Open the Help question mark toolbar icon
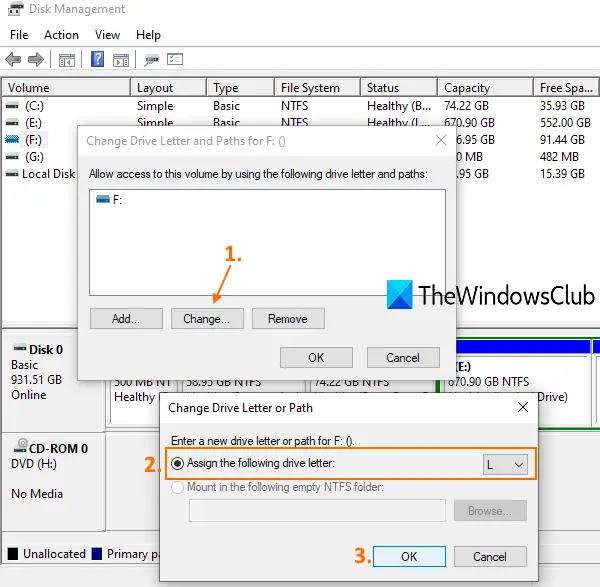Viewport: 600px width, 587px height. (x=97, y=59)
